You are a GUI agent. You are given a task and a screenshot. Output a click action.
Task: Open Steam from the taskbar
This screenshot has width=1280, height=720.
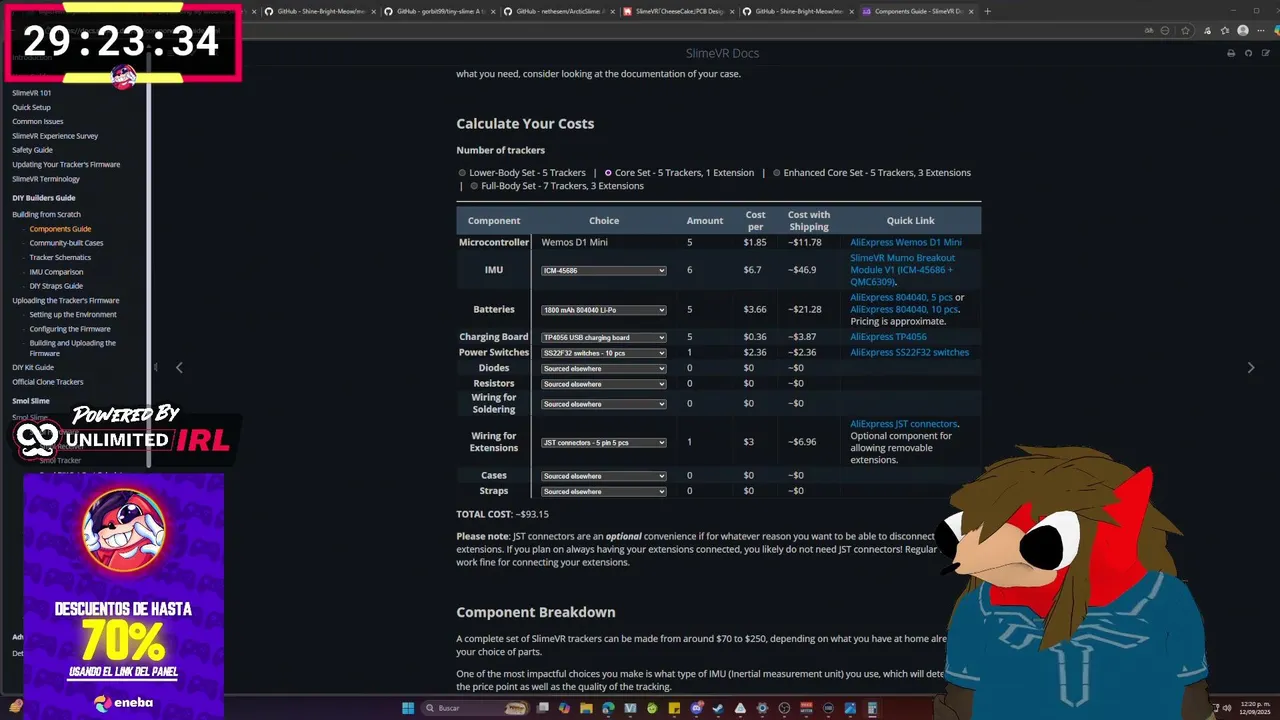[718, 708]
